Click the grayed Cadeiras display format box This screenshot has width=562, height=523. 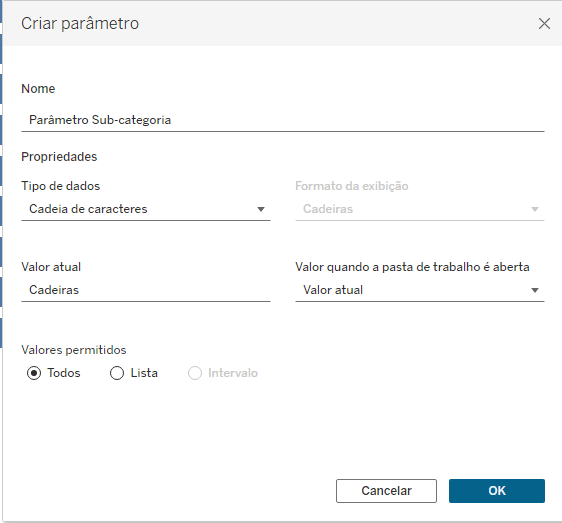click(x=420, y=209)
